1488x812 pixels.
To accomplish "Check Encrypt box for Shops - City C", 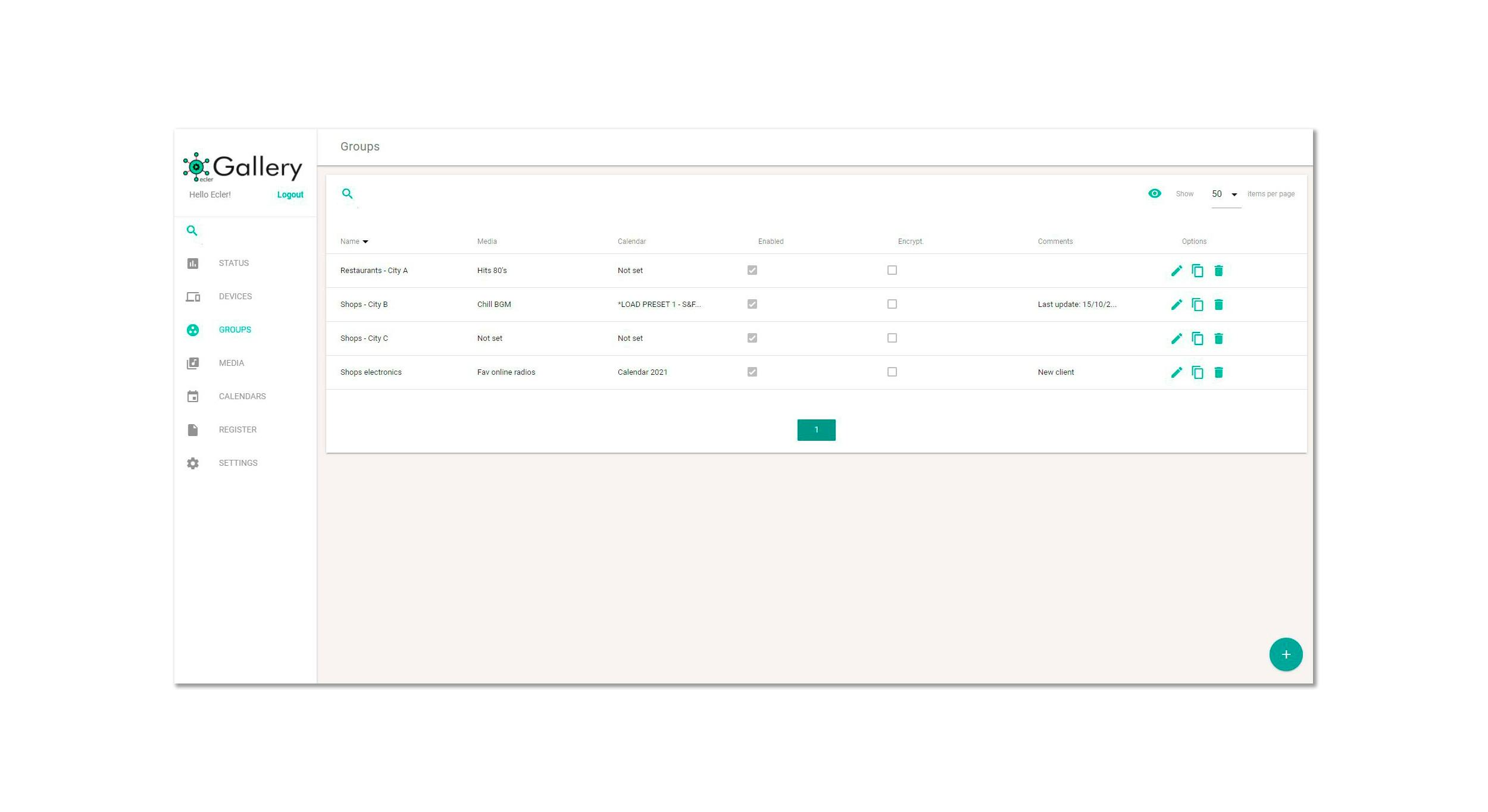I will point(892,338).
